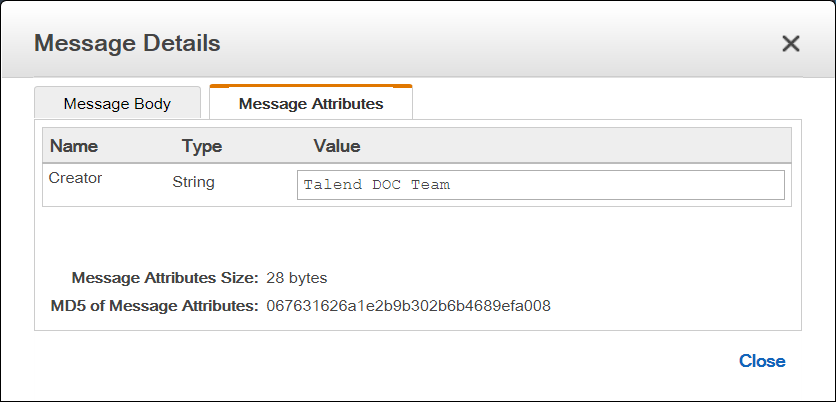Dismiss the dialog with the X icon
836x402 pixels.
pos(791,43)
